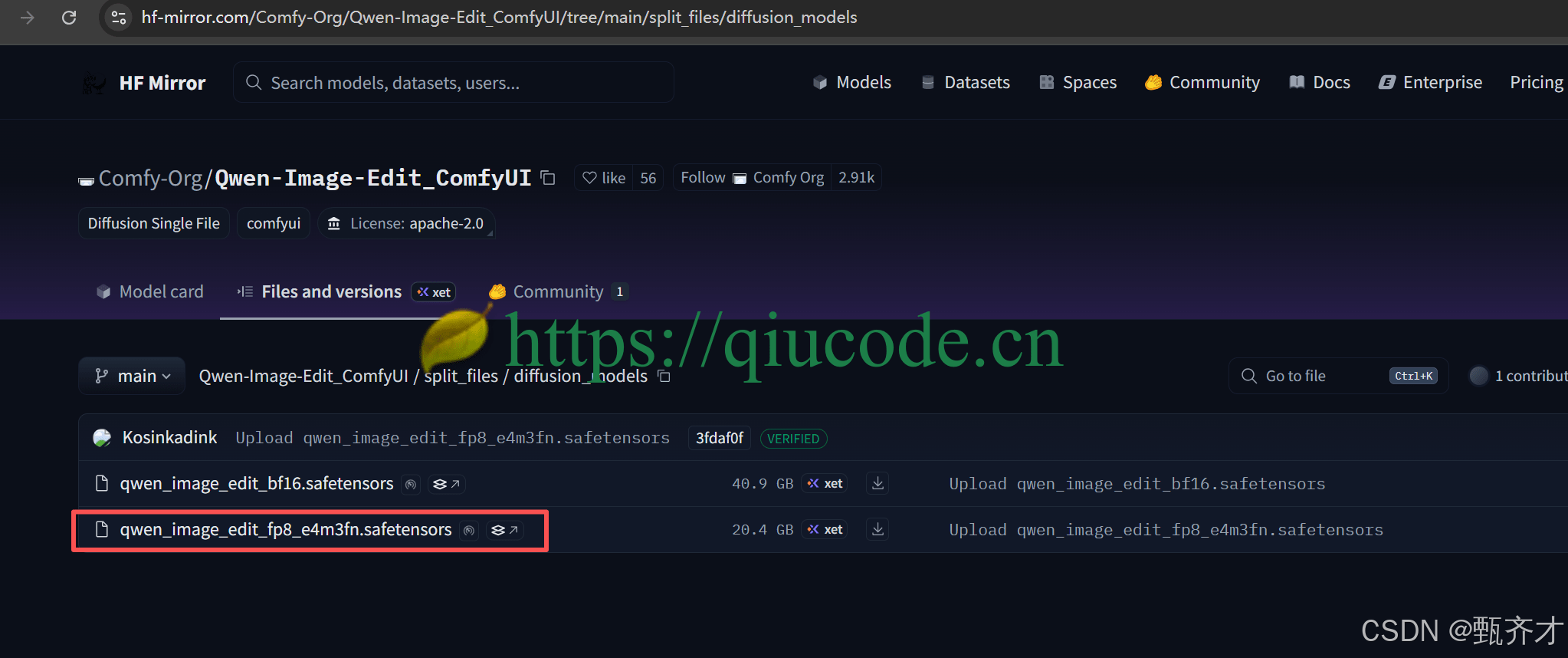
Task: Copy the repository name with copy icon
Action: (x=548, y=178)
